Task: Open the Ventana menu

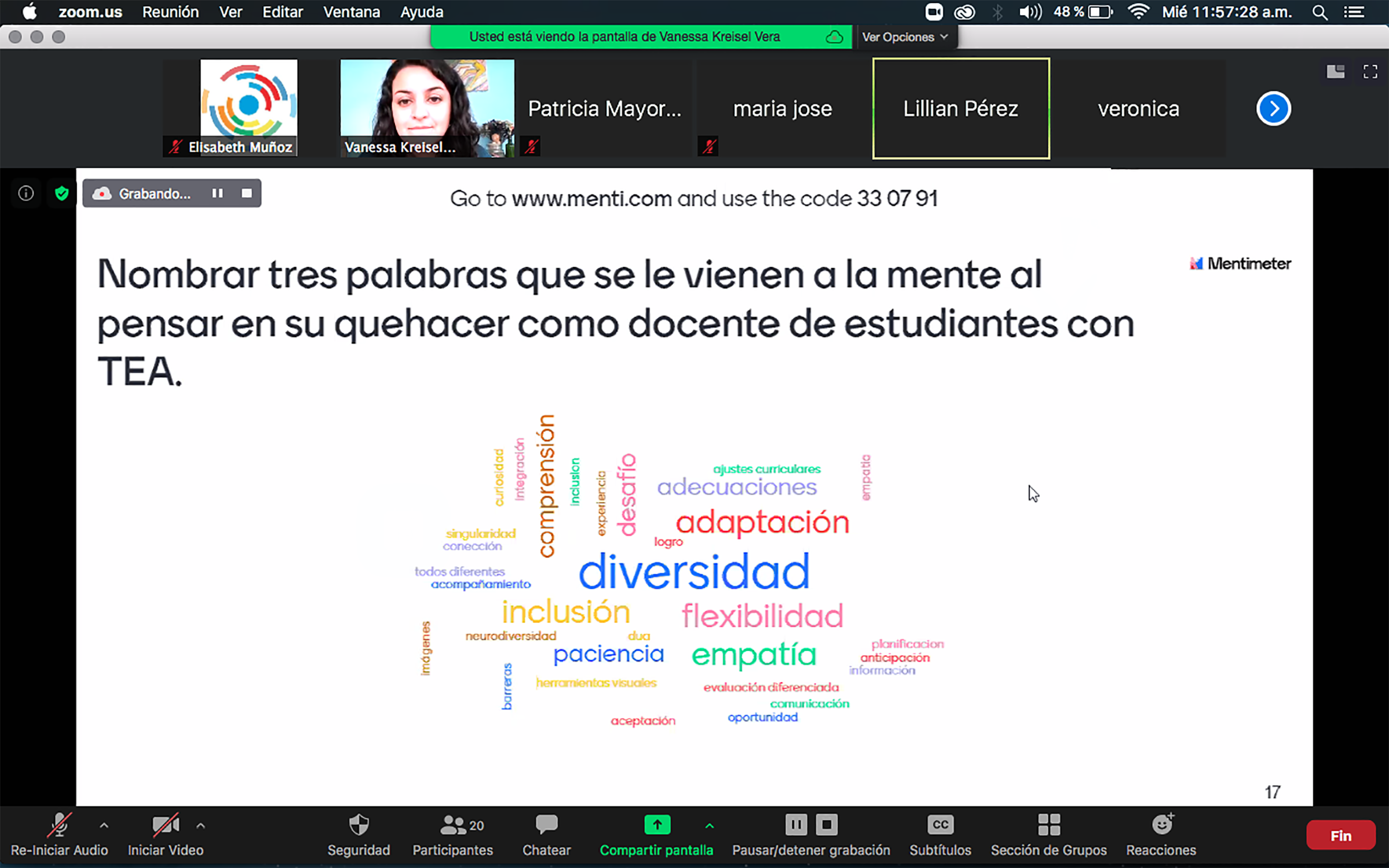Action: point(351,12)
